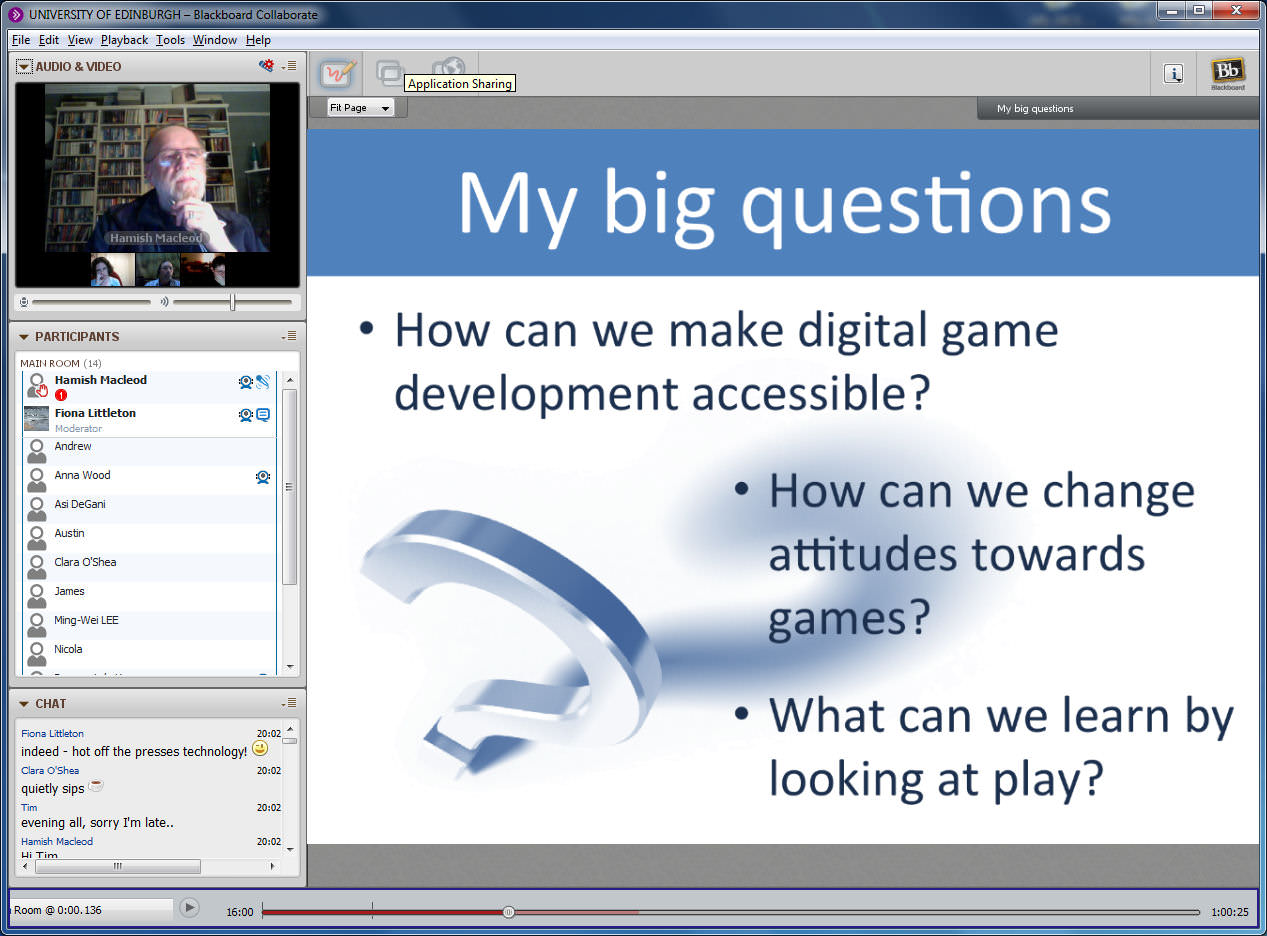Open the Tools menu
The image size is (1267, 936).
tap(170, 40)
